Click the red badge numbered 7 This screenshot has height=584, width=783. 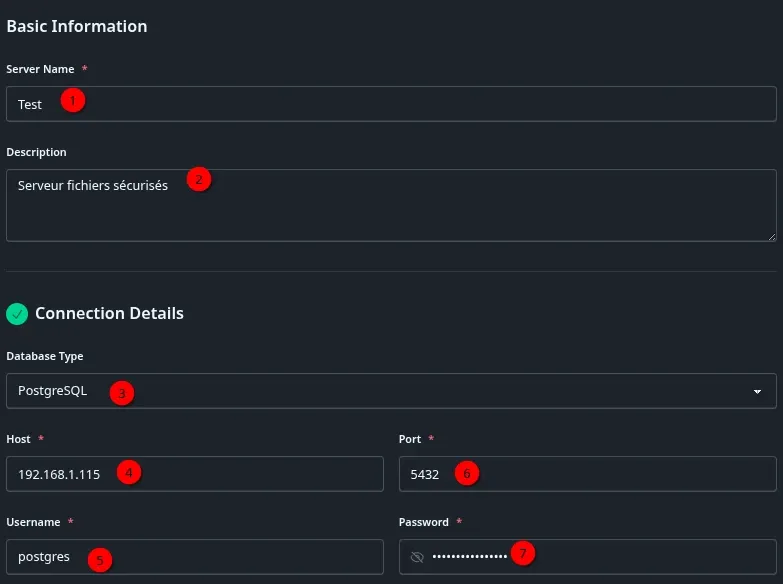521,553
